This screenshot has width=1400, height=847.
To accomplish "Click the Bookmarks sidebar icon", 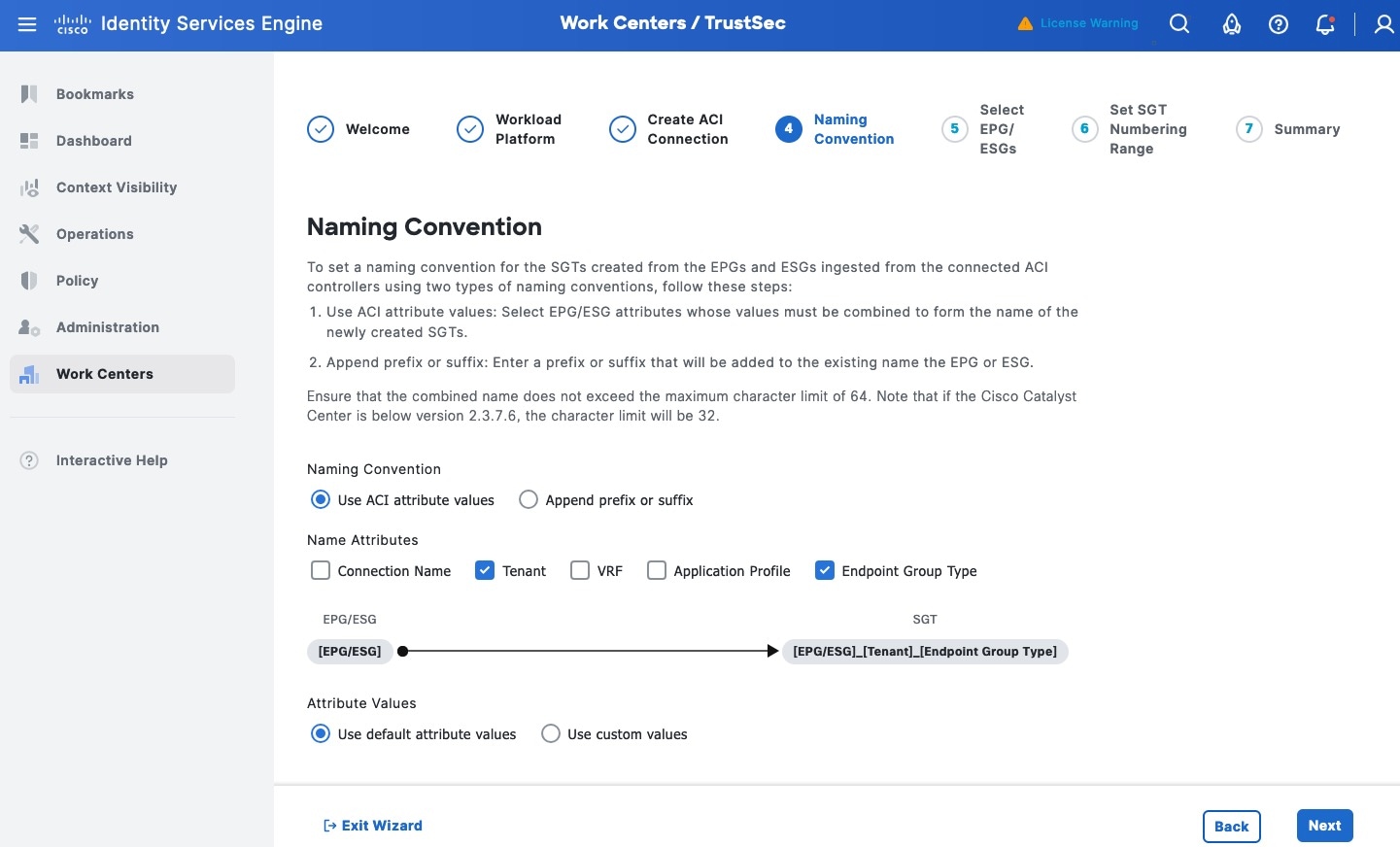I will [29, 94].
